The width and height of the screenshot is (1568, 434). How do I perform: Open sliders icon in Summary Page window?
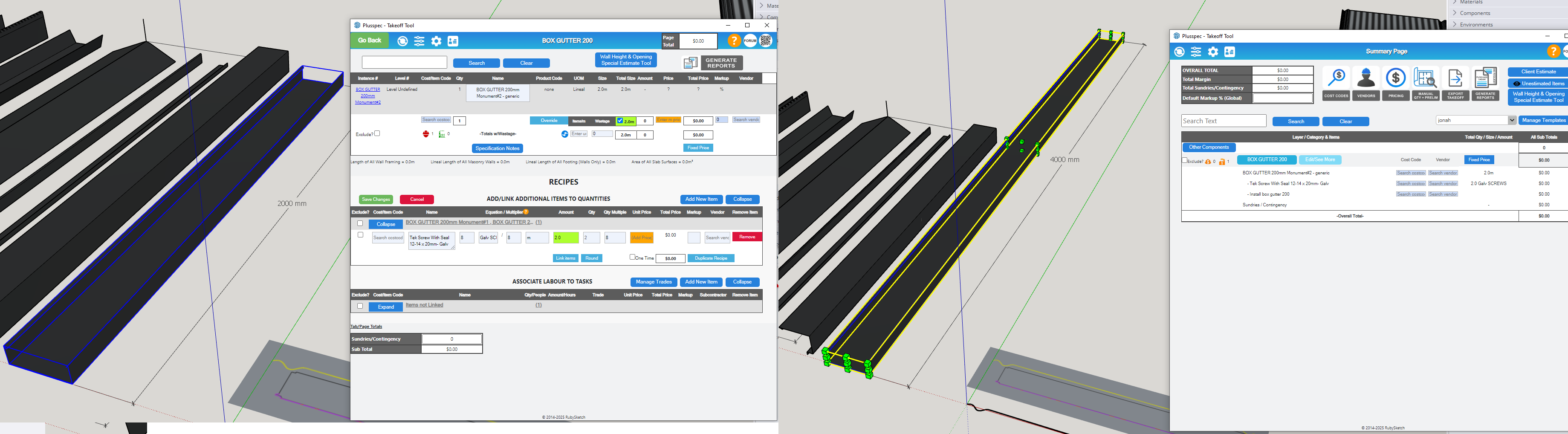click(x=1196, y=52)
